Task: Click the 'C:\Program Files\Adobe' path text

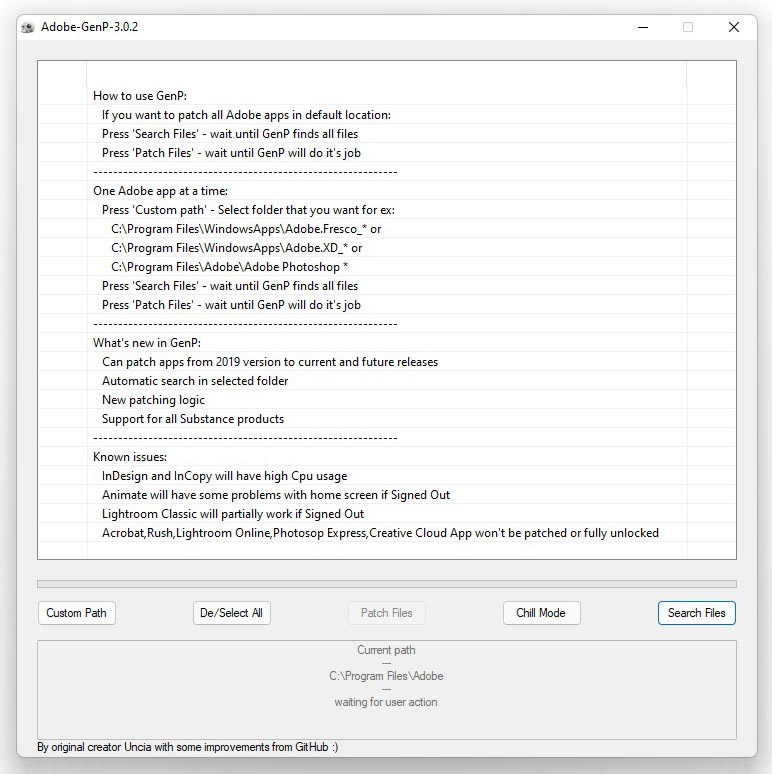Action: (386, 676)
